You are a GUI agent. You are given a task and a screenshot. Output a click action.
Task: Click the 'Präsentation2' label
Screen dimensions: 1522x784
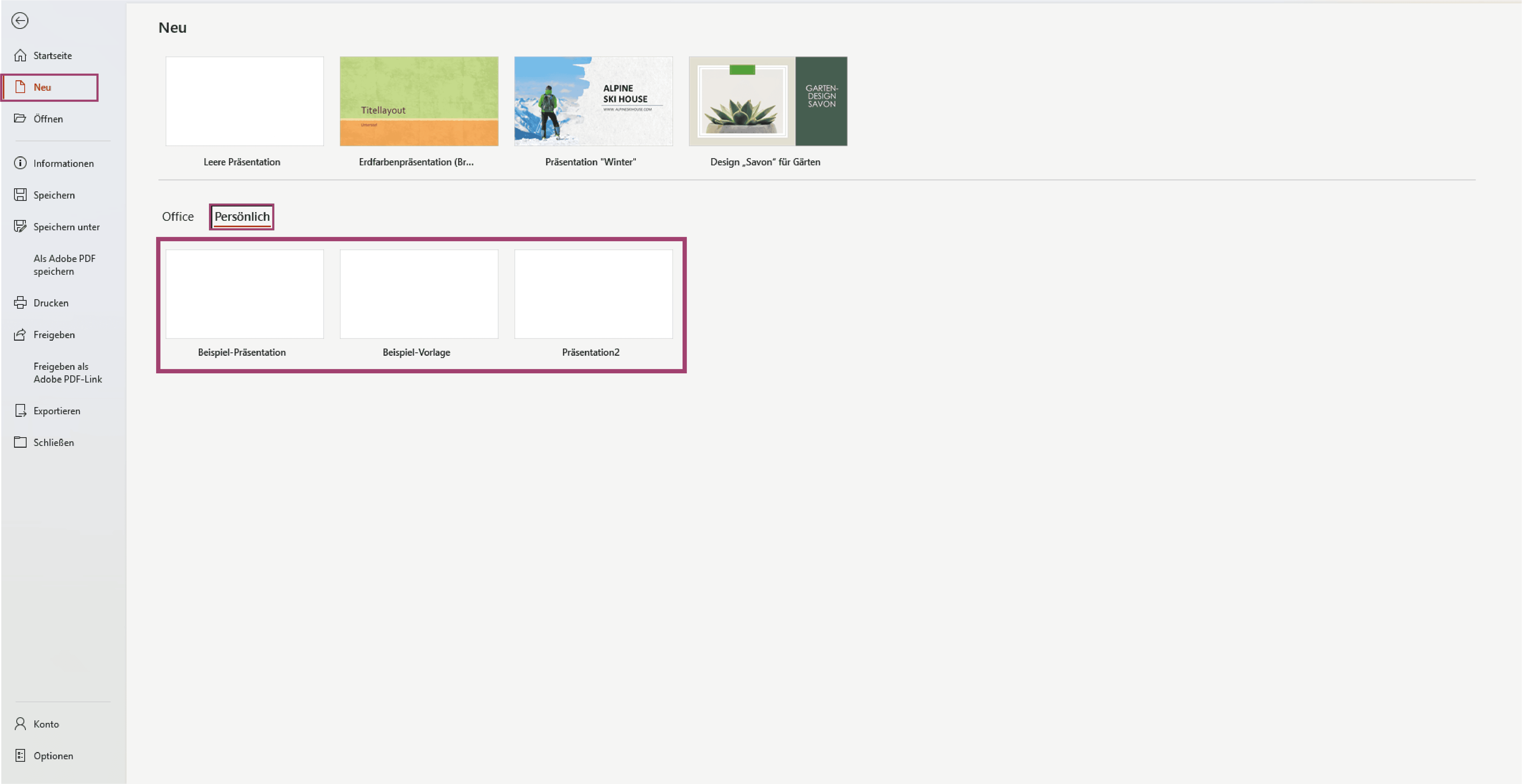590,352
